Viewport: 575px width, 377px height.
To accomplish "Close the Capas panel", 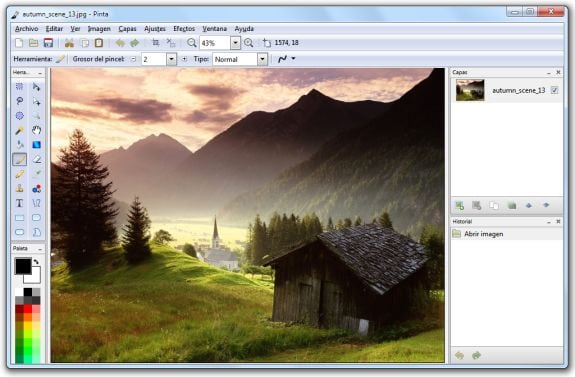I will coord(558,73).
